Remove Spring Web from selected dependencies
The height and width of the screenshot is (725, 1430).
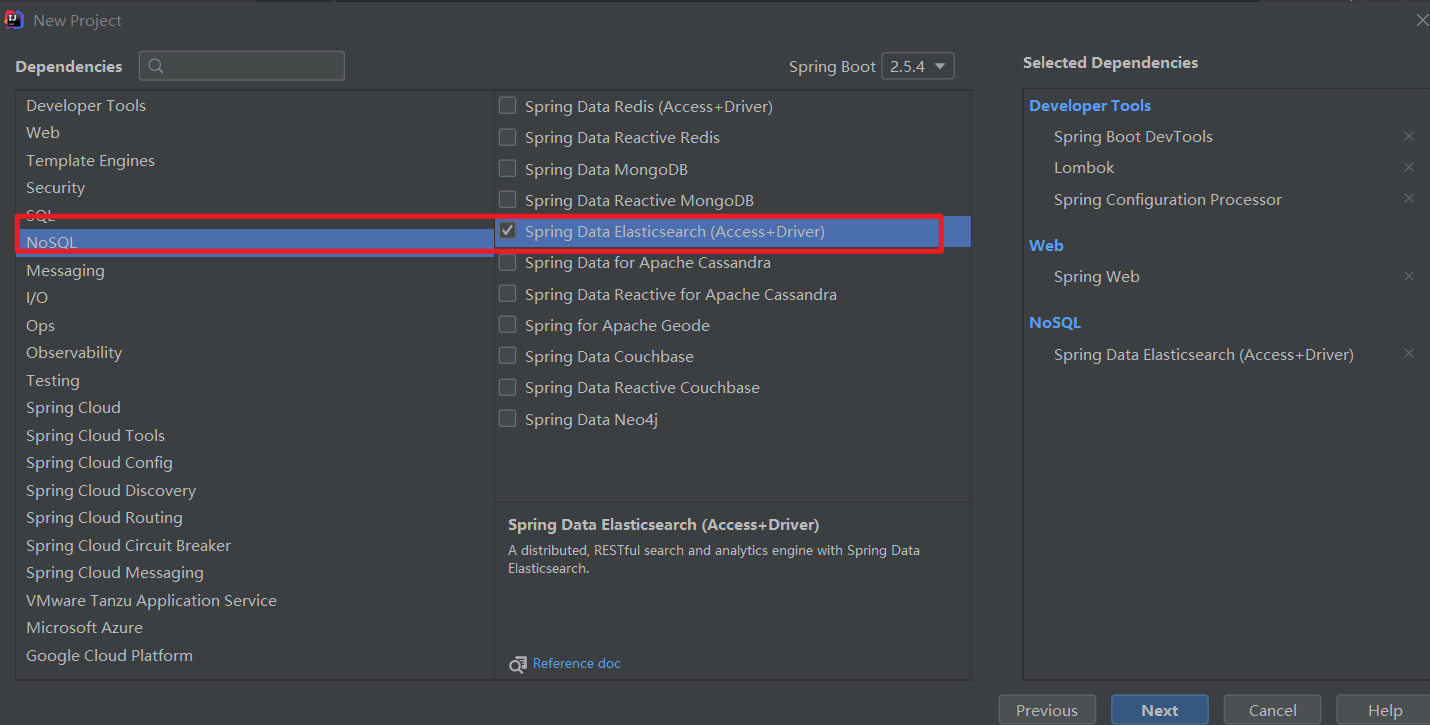1409,276
